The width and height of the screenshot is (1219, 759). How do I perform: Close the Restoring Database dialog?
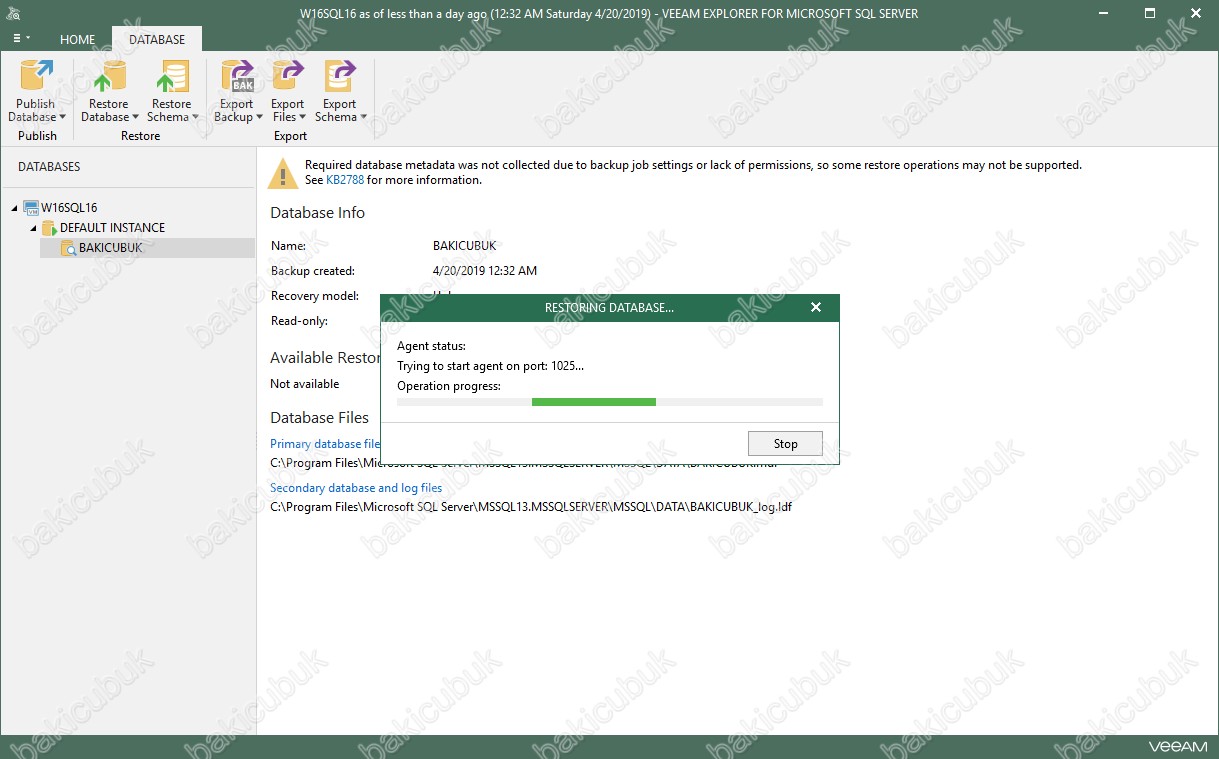pos(816,307)
